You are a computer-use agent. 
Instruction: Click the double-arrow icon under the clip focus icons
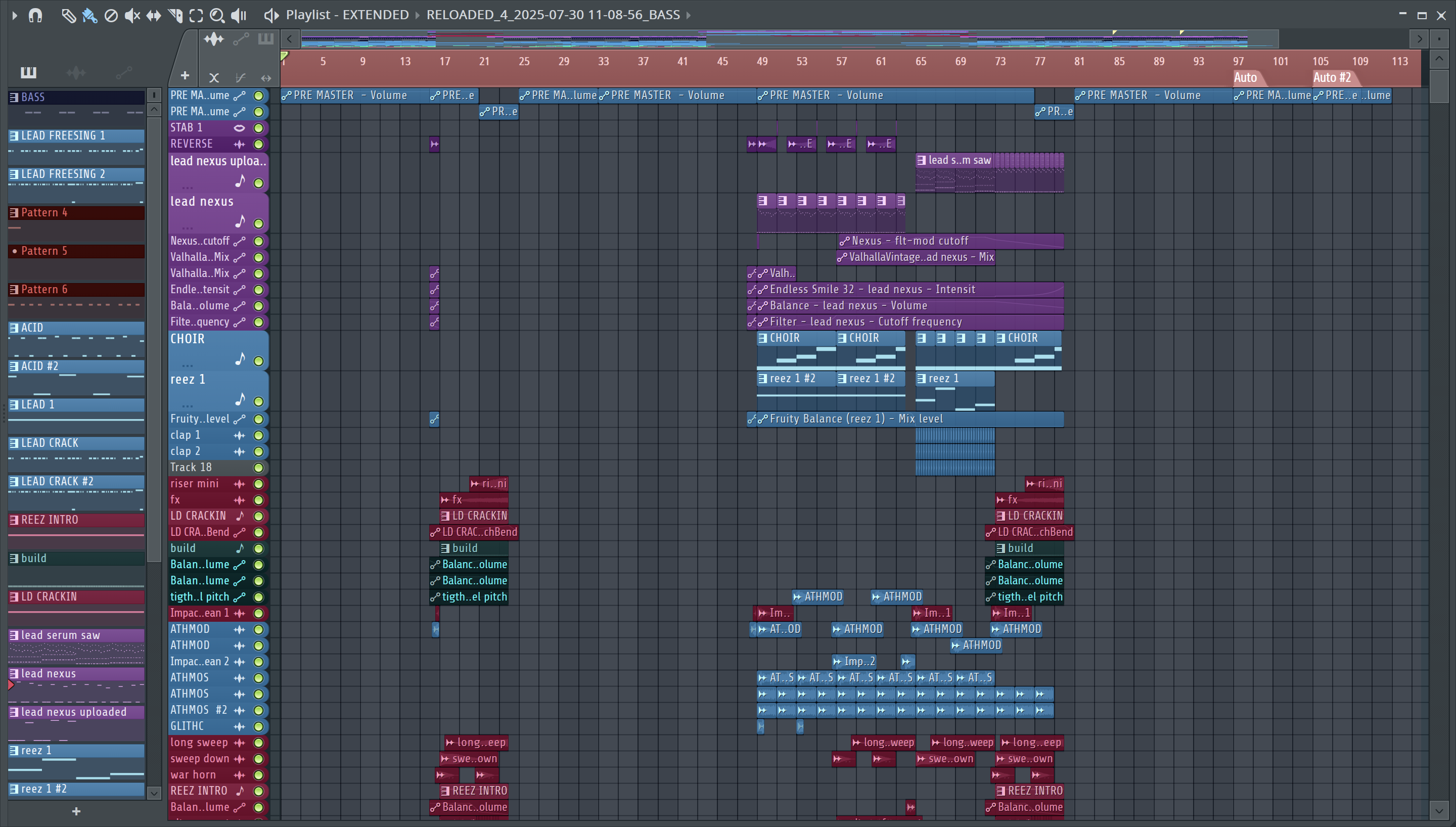266,78
